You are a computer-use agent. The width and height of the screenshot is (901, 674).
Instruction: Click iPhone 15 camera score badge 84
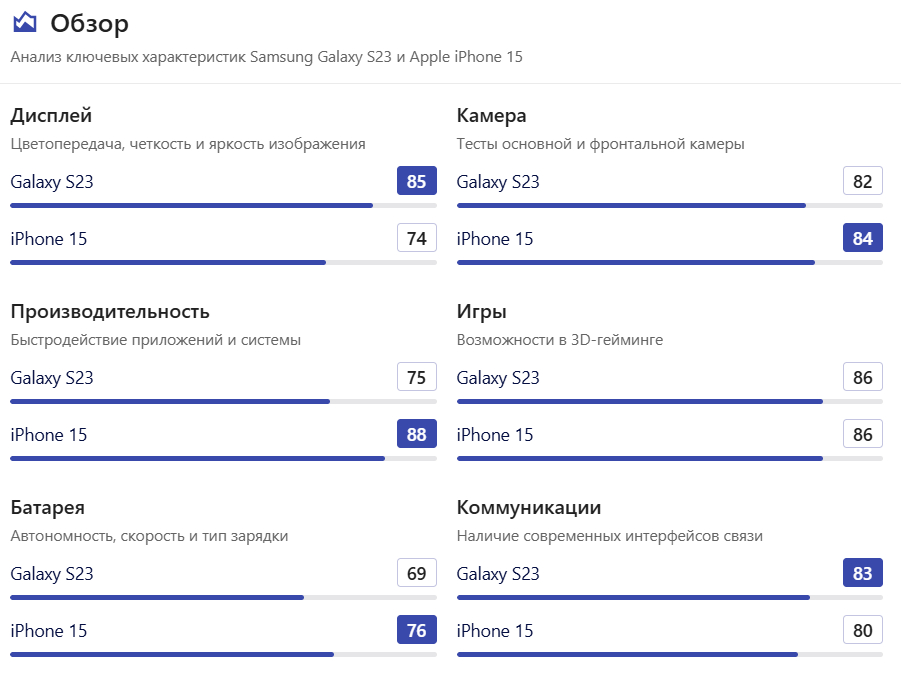point(863,239)
